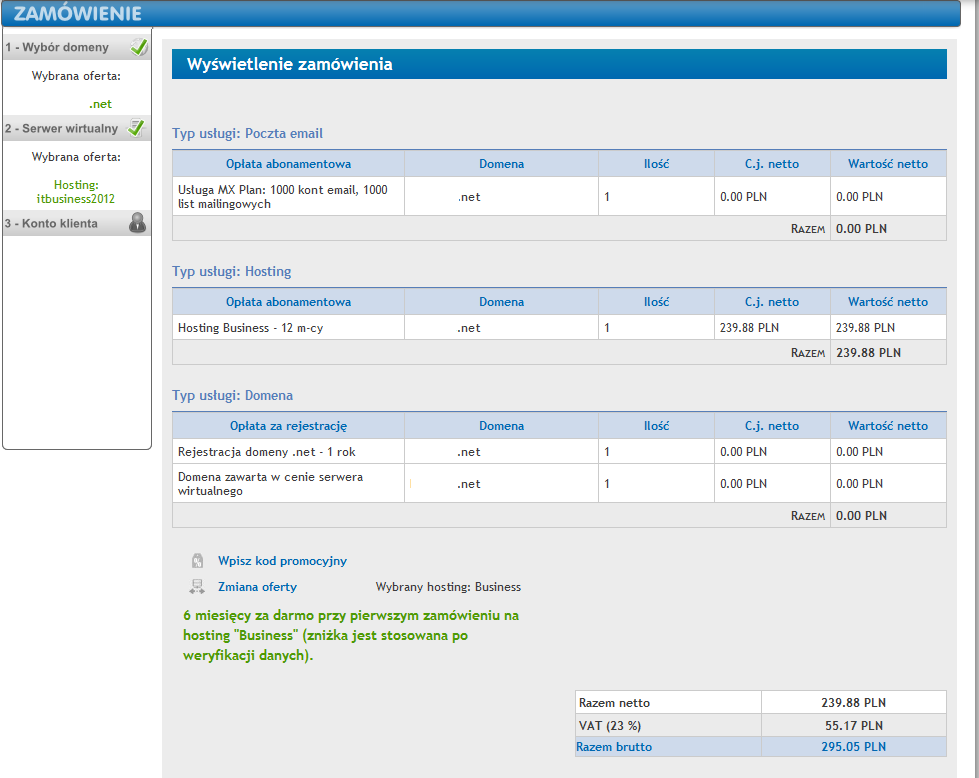Image resolution: width=979 pixels, height=778 pixels.
Task: Click the 6 miesięcy za darmo promotion text
Action: coord(351,635)
